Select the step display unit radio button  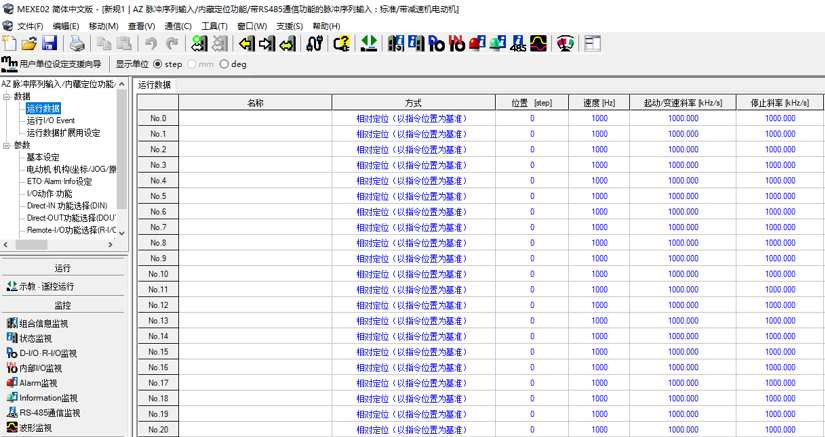pyautogui.click(x=158, y=65)
